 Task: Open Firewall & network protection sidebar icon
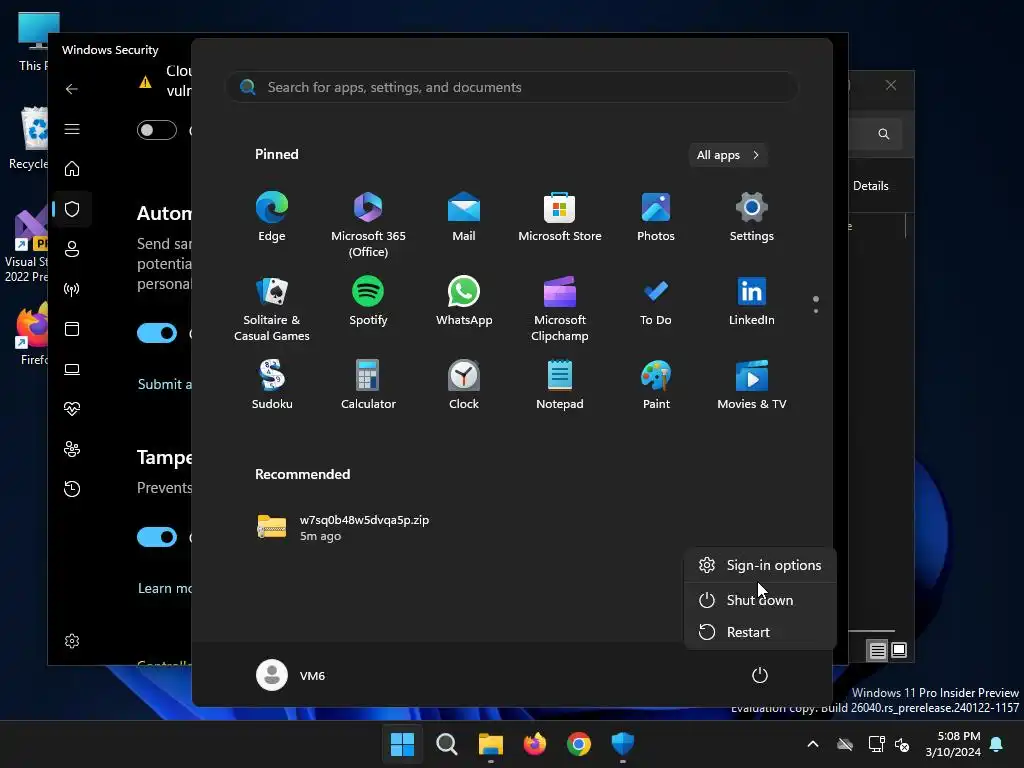tap(72, 289)
